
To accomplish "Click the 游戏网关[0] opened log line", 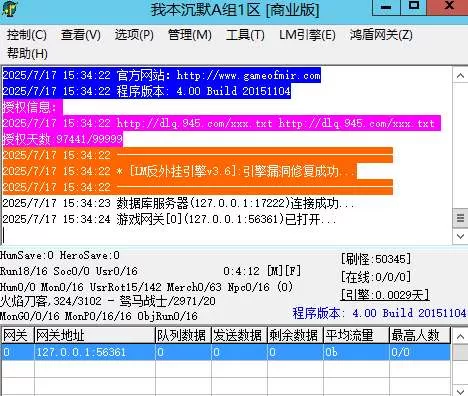I will coord(169,219).
